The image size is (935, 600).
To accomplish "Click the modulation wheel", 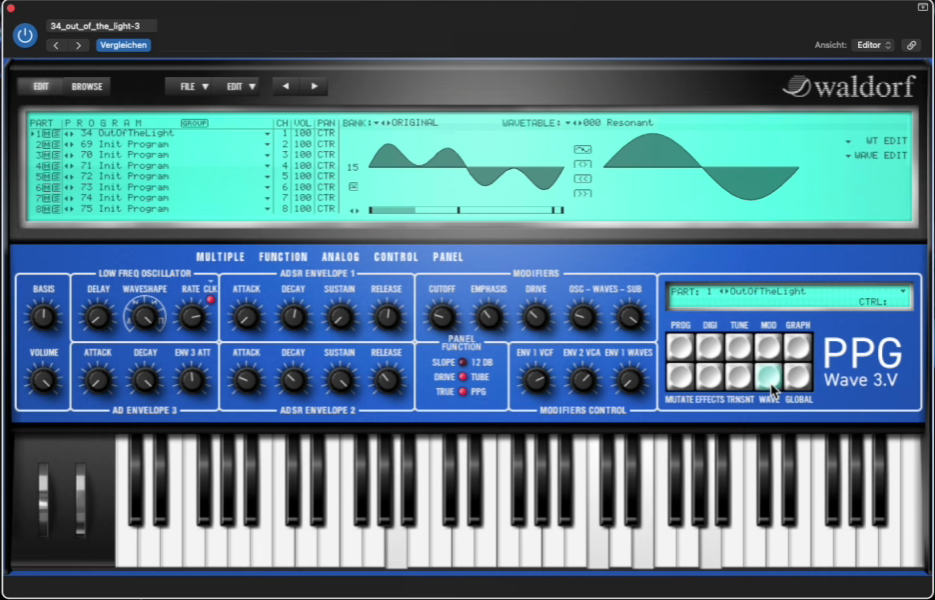I will coord(80,499).
